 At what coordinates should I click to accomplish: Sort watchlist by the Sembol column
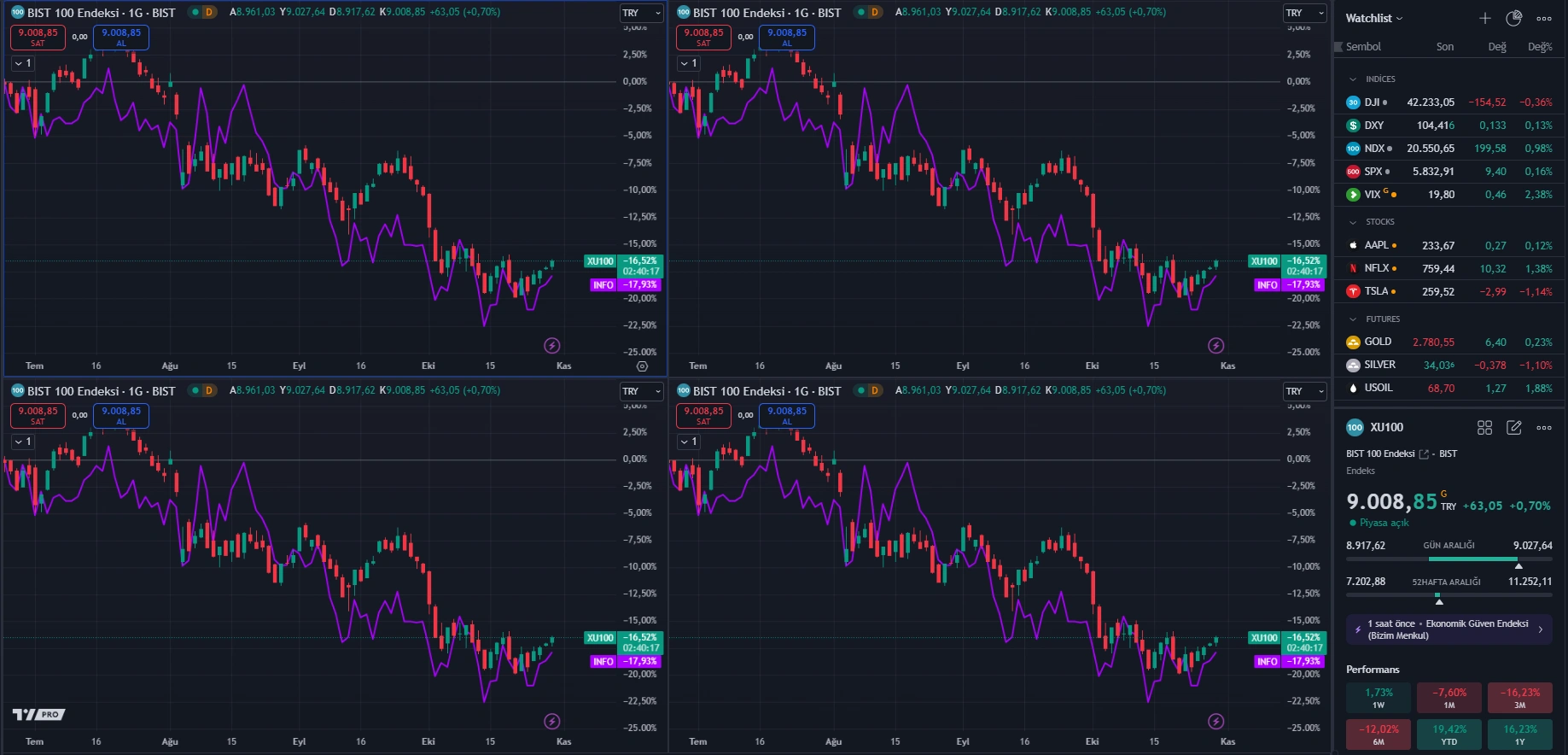click(1363, 47)
